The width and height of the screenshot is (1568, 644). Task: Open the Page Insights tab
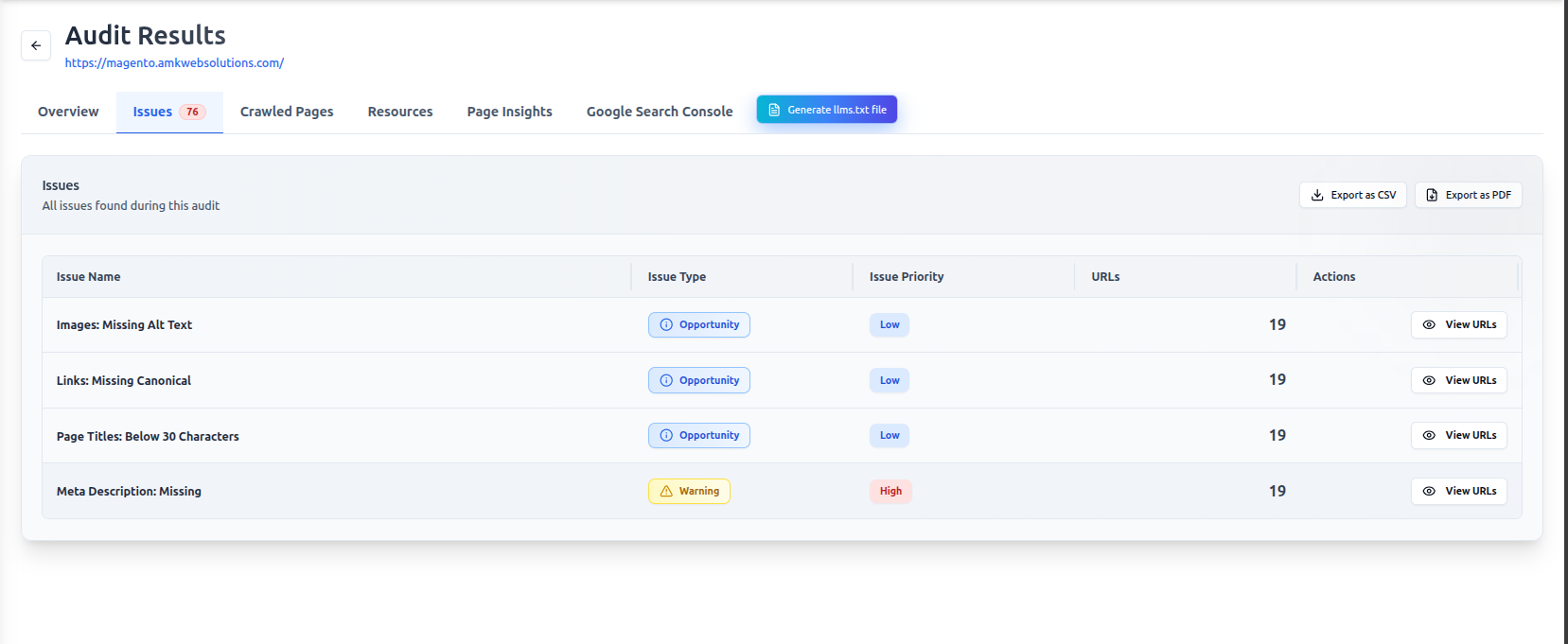pyautogui.click(x=509, y=112)
